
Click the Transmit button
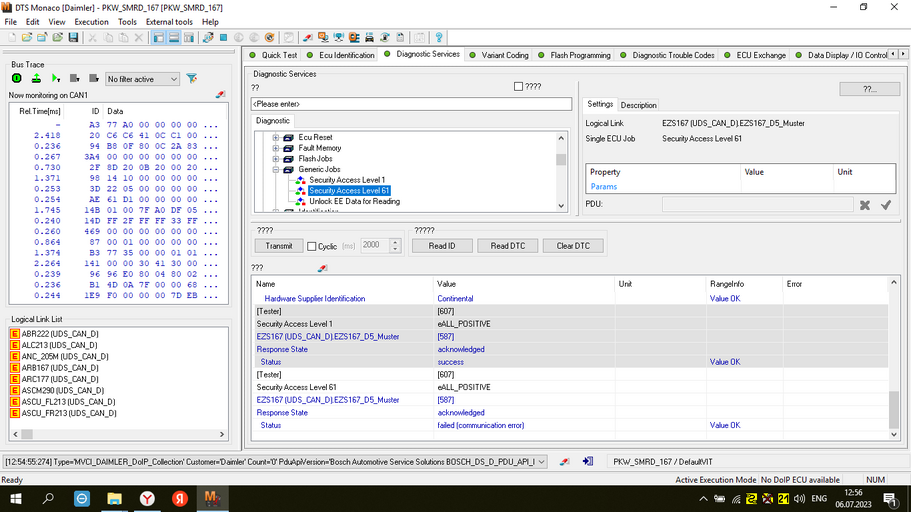pos(279,246)
